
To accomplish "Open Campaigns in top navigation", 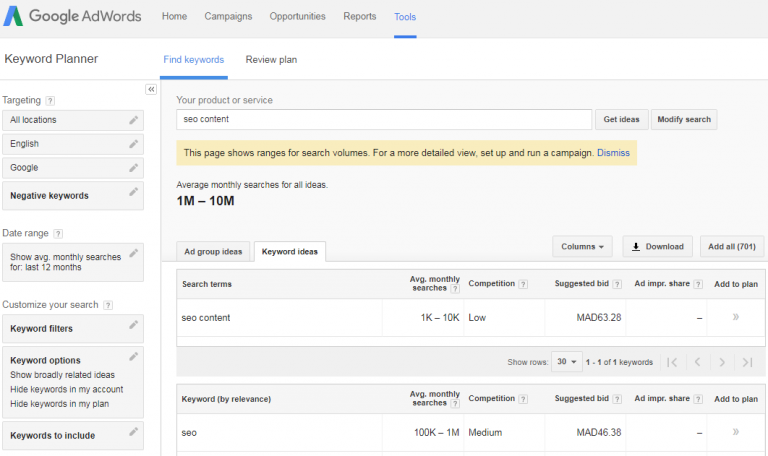I will 228,17.
